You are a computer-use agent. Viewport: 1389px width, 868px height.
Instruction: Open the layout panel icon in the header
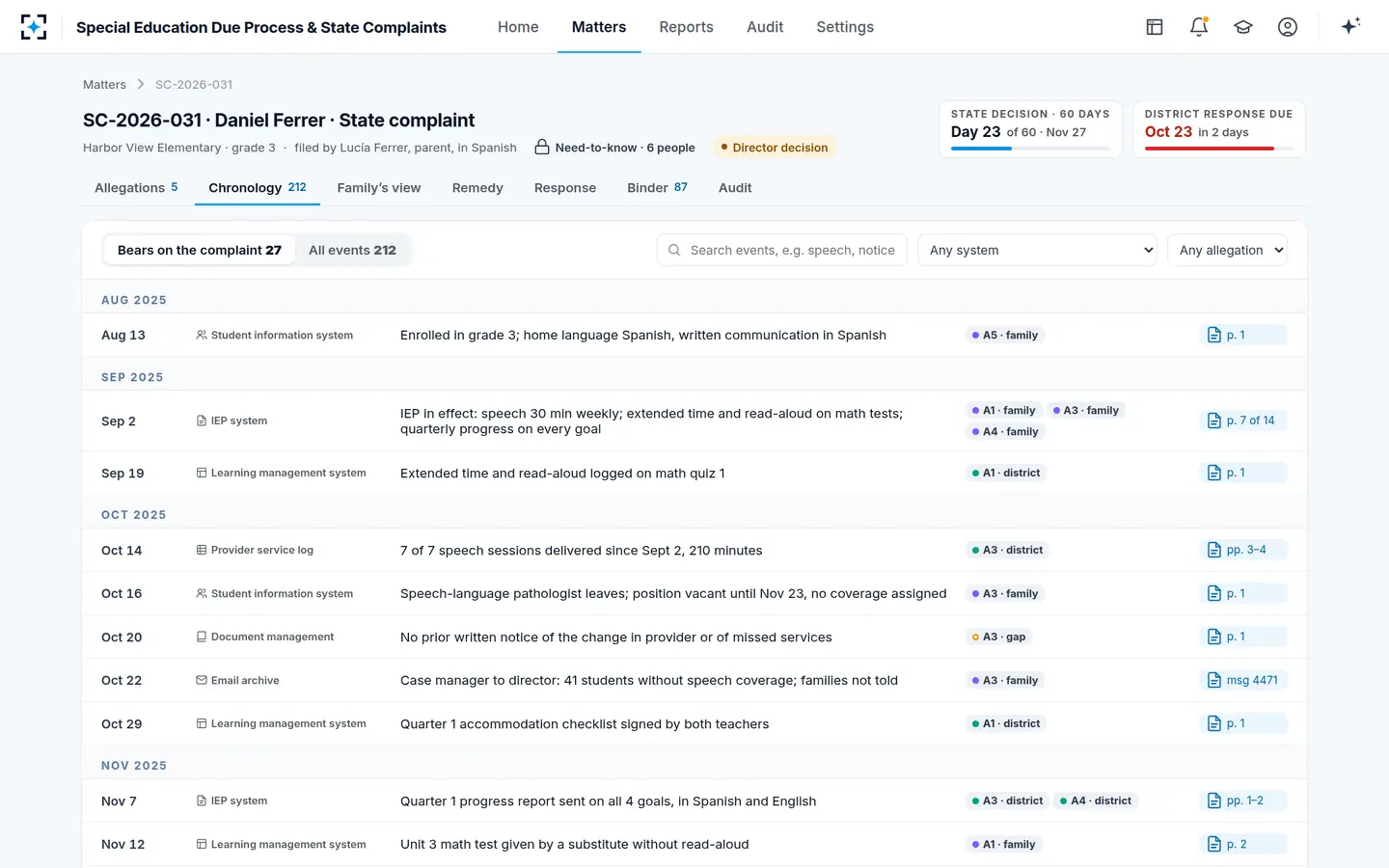pyautogui.click(x=1155, y=27)
